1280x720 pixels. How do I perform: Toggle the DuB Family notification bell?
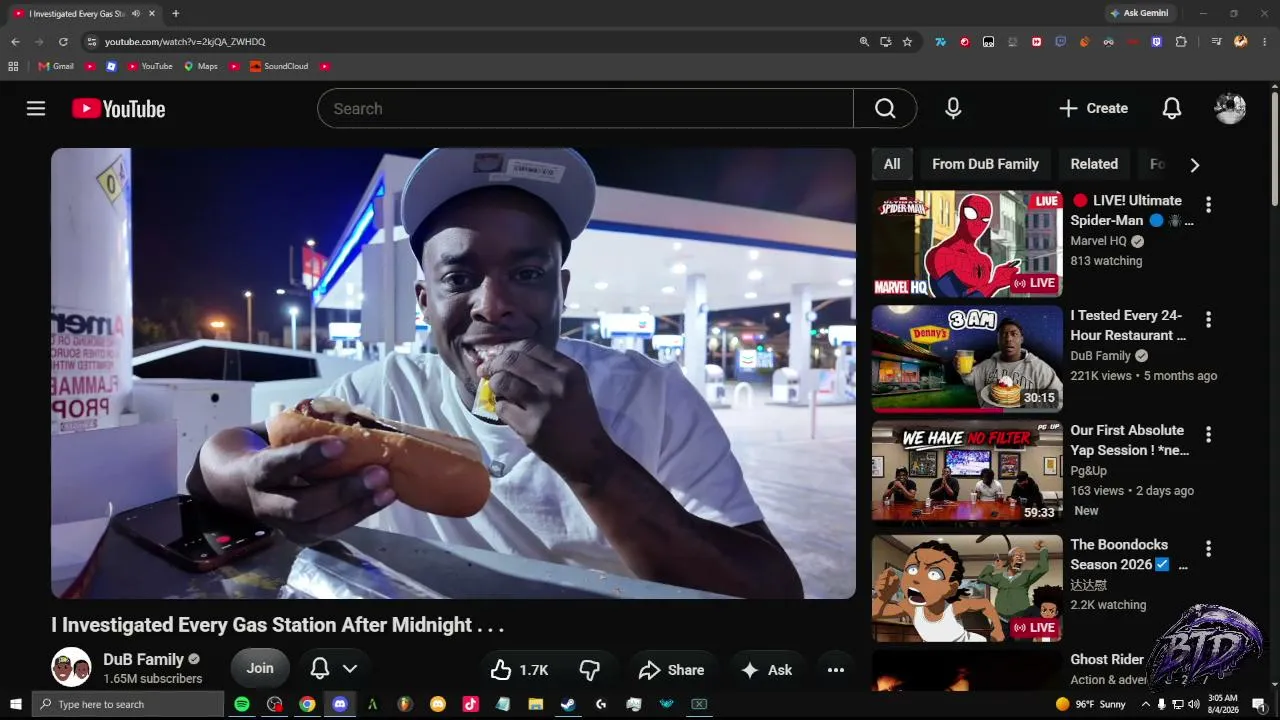click(320, 669)
